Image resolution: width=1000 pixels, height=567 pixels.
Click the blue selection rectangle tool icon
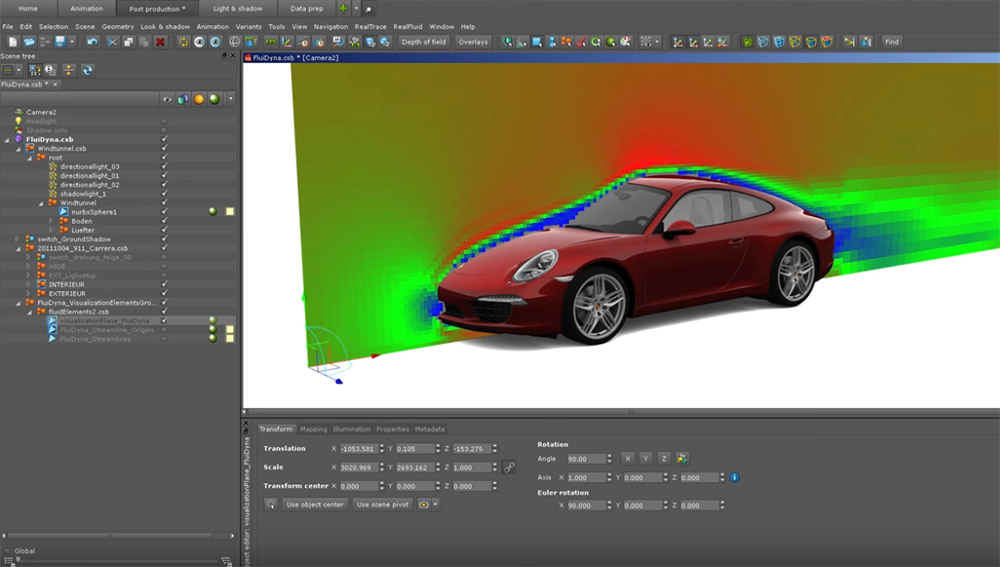[x=537, y=42]
